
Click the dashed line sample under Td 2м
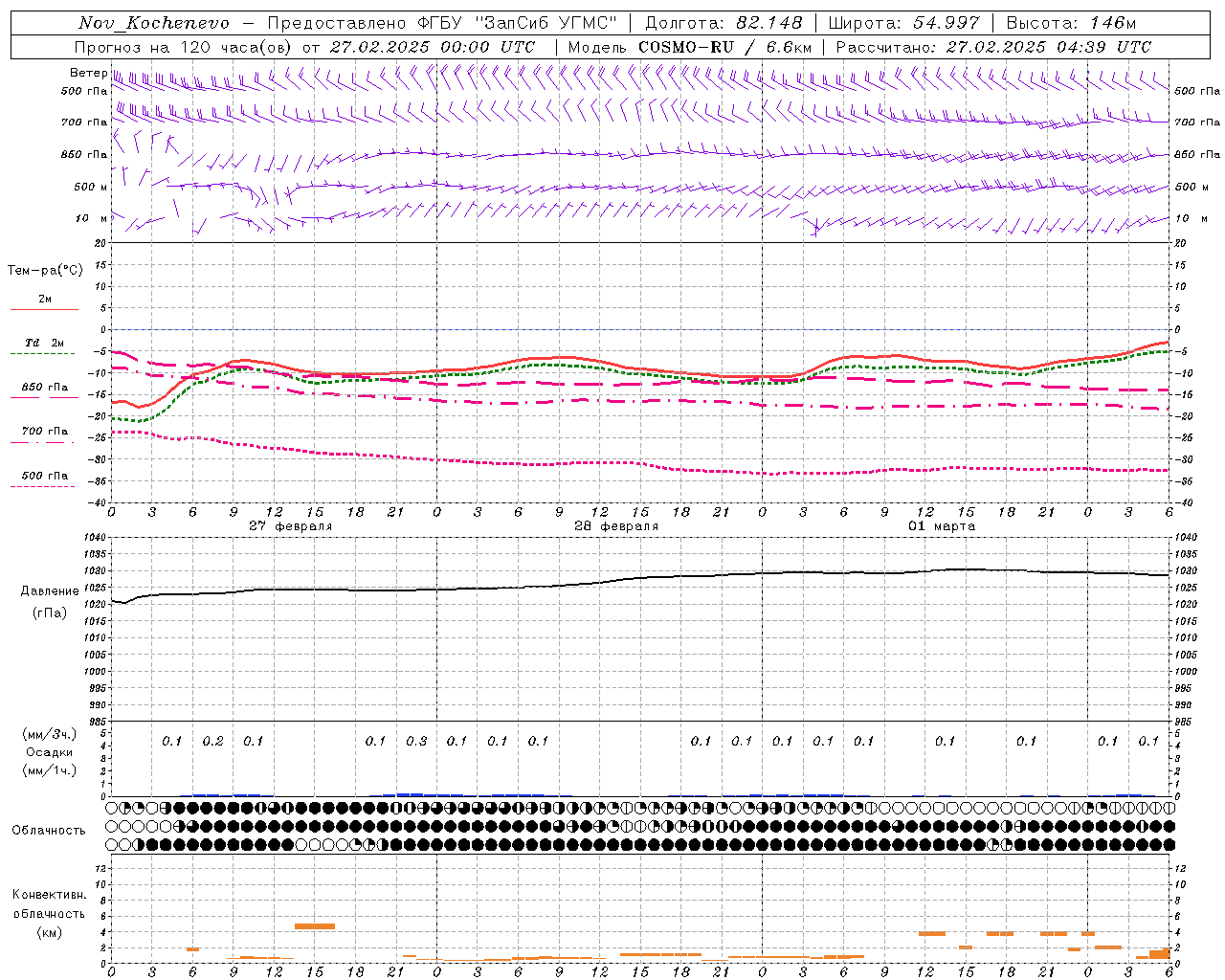click(42, 354)
